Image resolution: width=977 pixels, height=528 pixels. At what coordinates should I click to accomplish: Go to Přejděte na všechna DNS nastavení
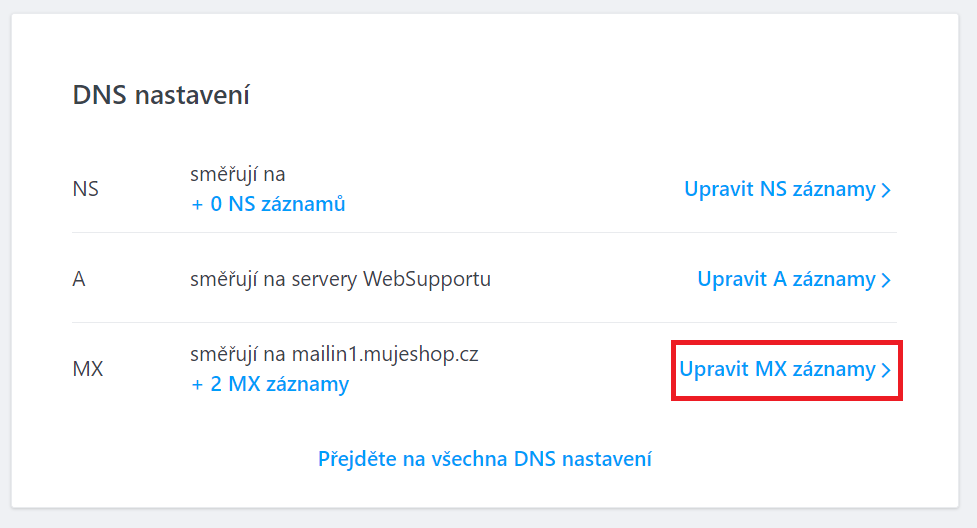pyautogui.click(x=485, y=459)
